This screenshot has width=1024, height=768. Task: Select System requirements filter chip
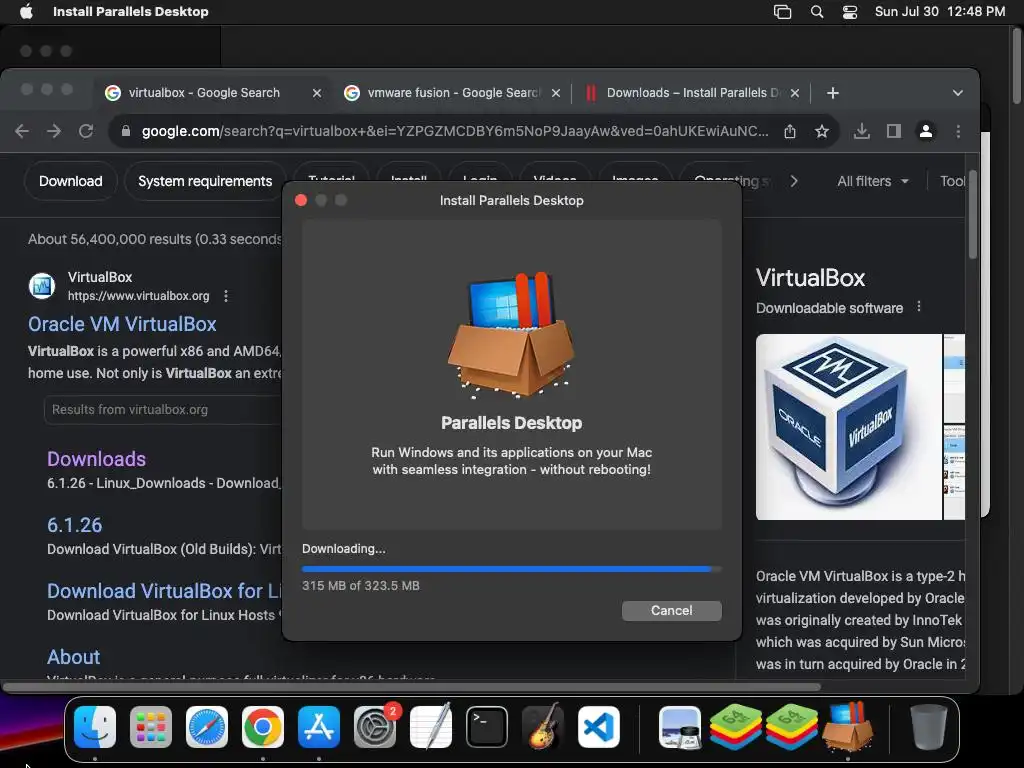tap(205, 181)
